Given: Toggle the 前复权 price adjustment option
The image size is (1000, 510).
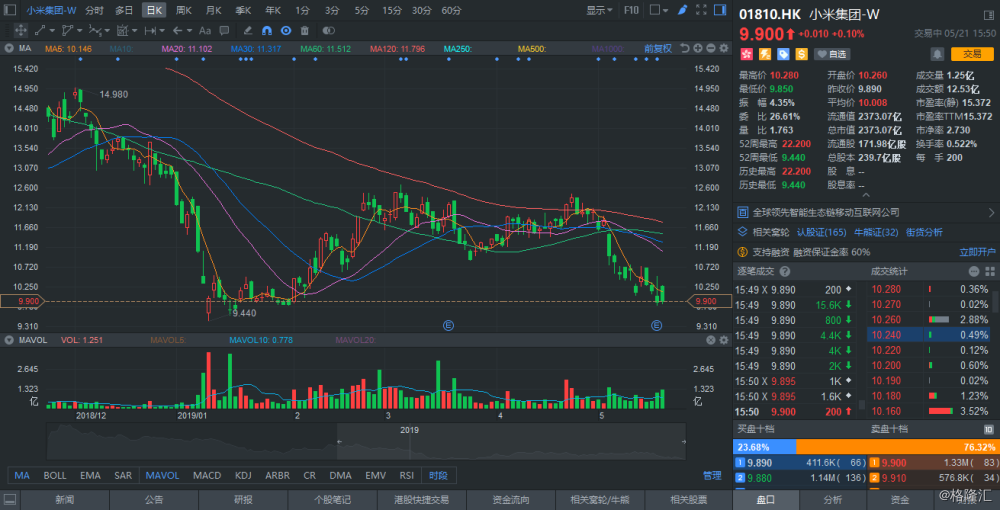Looking at the screenshot, I should click(x=657, y=48).
